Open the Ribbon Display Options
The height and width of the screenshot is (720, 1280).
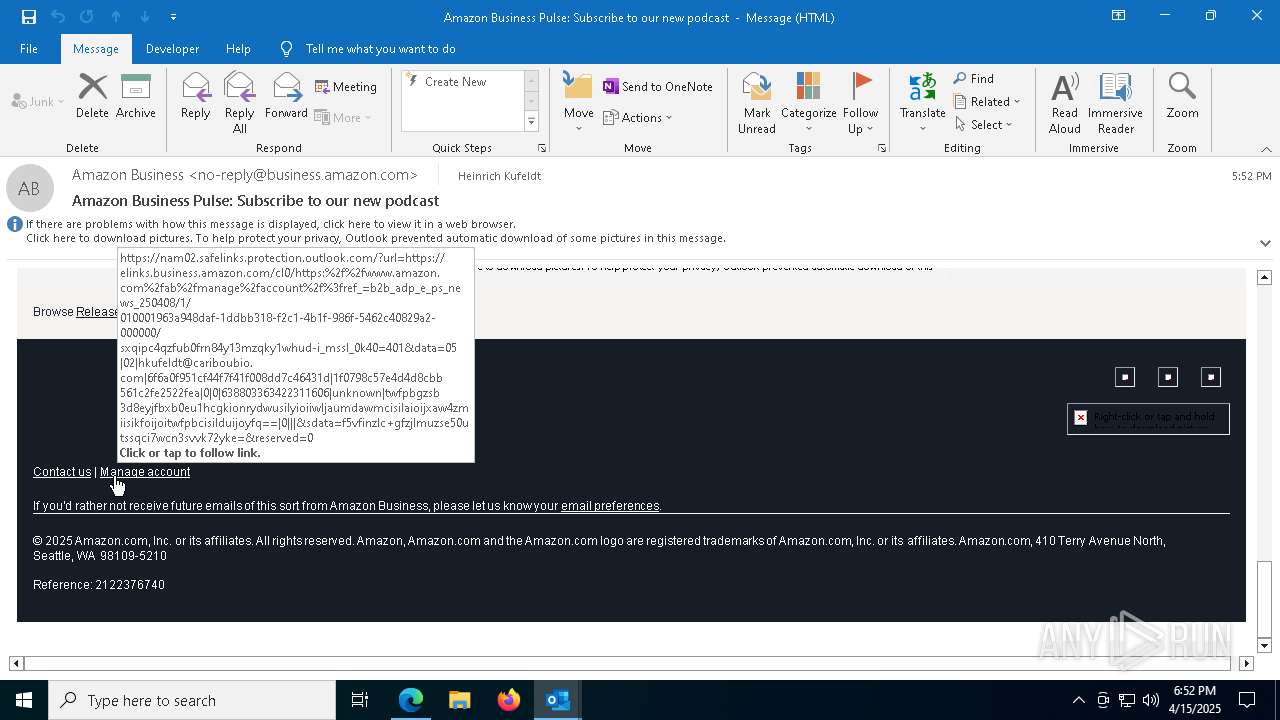click(x=1119, y=16)
